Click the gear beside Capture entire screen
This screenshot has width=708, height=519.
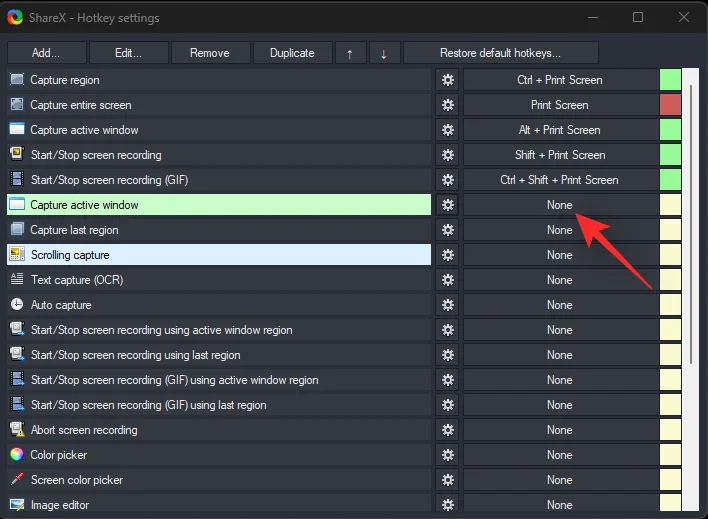(447, 105)
